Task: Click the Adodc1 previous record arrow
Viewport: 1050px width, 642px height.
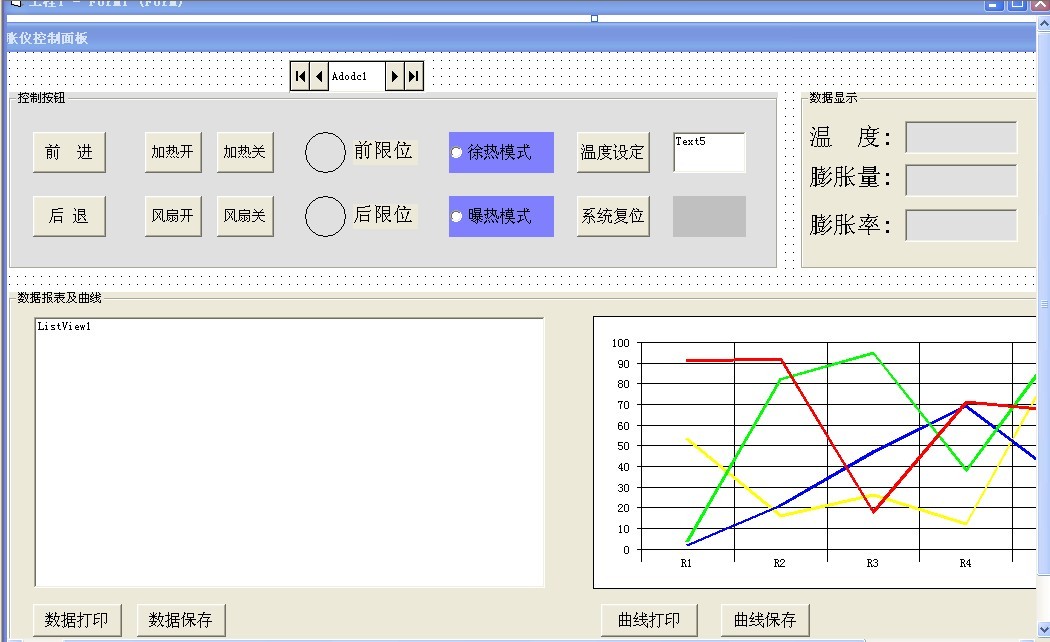Action: [319, 76]
